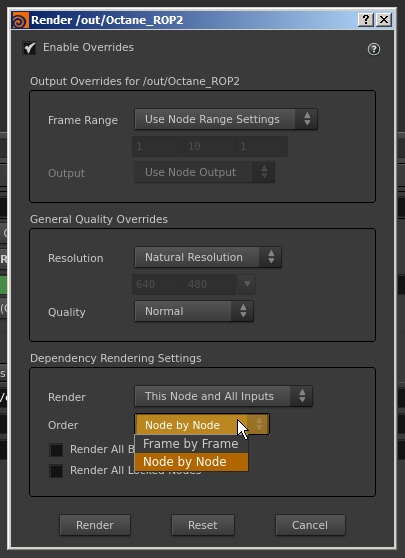Click the Enable Overrides label text
Viewport: 405px width, 558px height.
click(x=88, y=47)
